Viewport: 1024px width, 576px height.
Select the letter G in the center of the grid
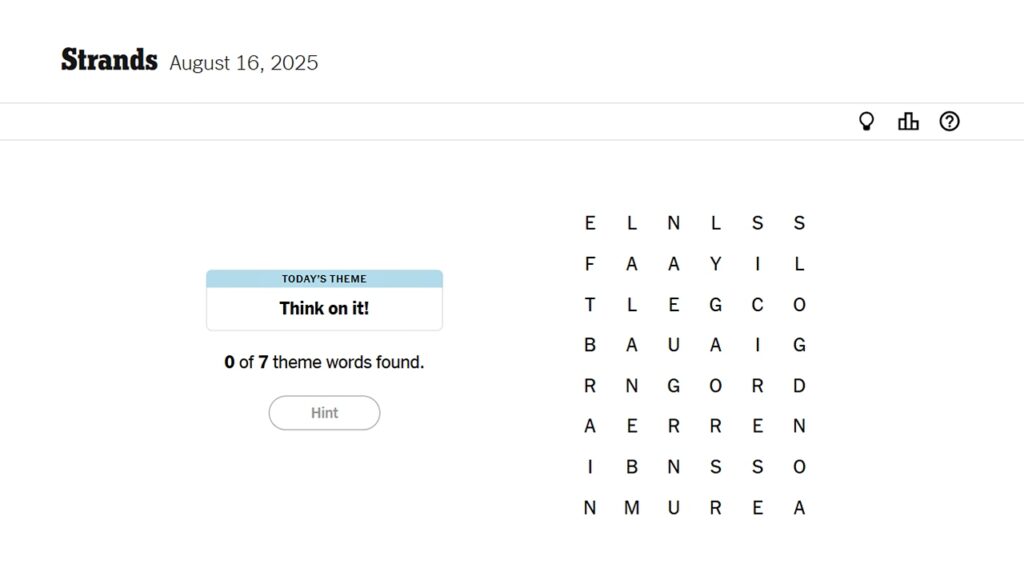[x=673, y=385]
